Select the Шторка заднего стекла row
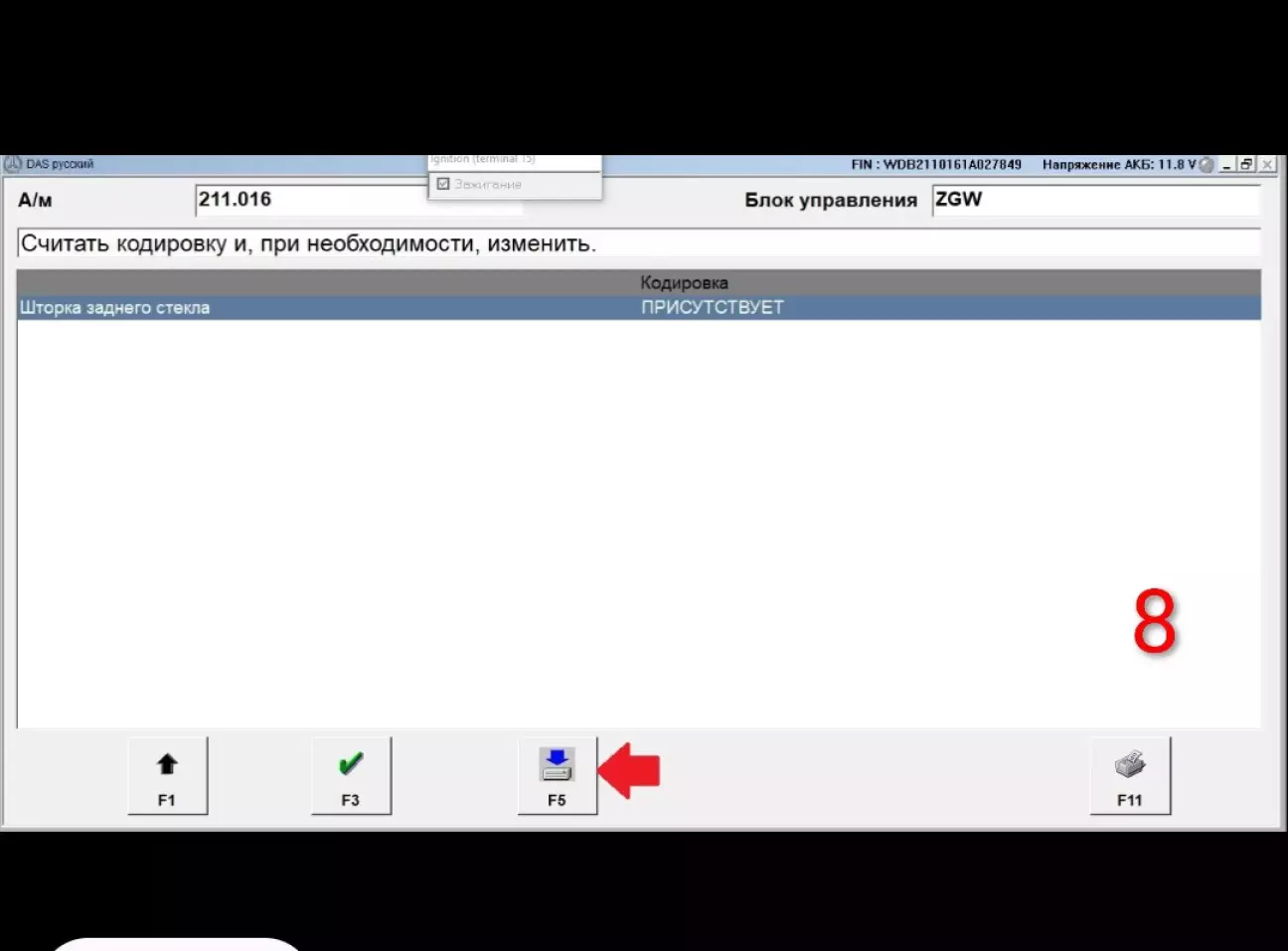 pos(115,308)
